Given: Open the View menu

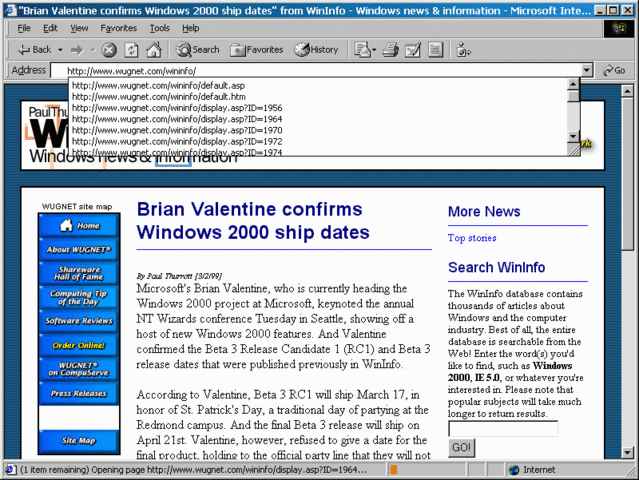Looking at the screenshot, I should click(79, 28).
